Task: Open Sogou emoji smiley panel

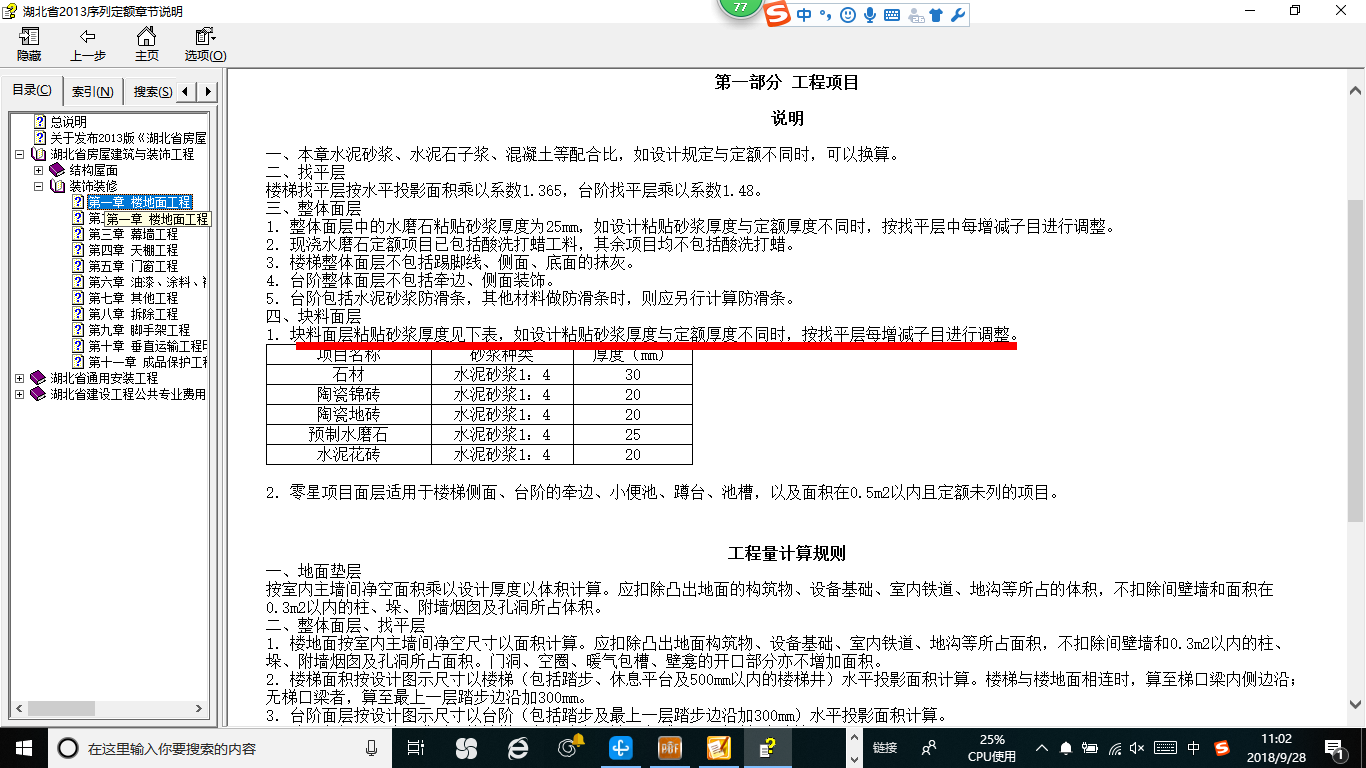Action: click(x=848, y=15)
